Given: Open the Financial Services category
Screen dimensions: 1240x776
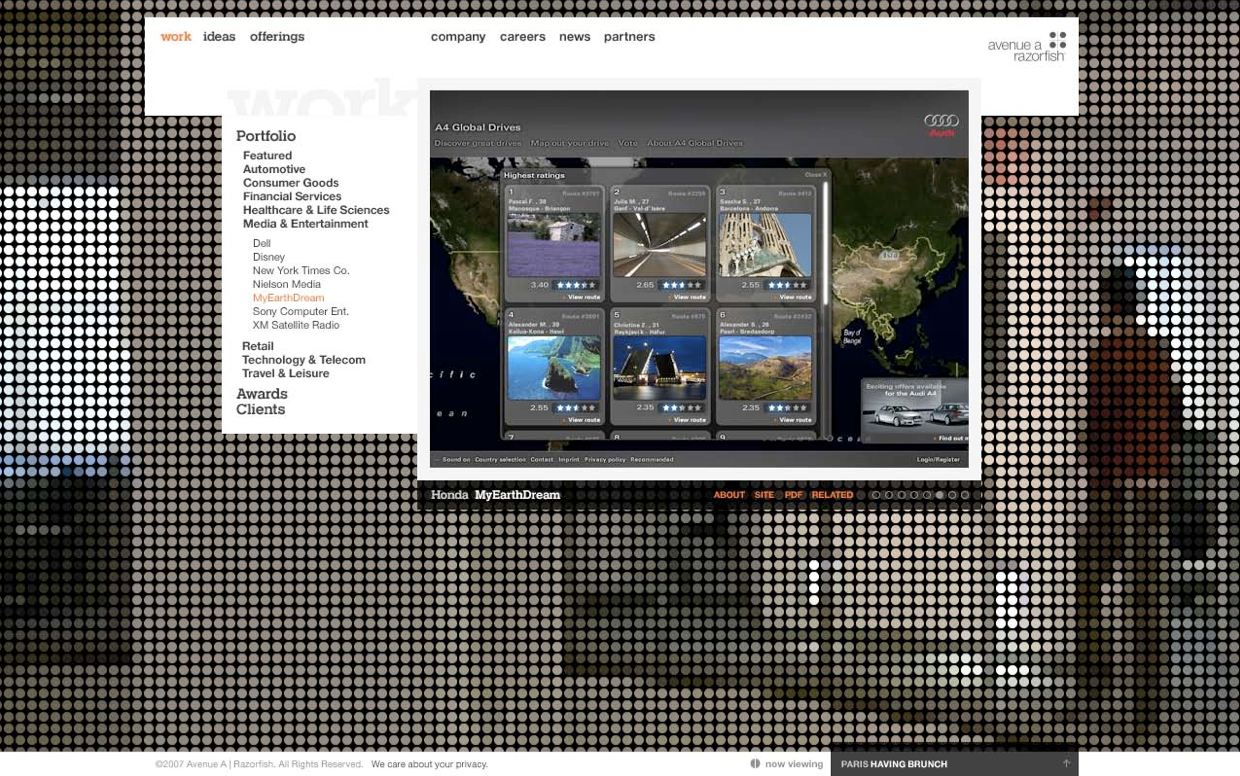Looking at the screenshot, I should pyautogui.click(x=292, y=197).
